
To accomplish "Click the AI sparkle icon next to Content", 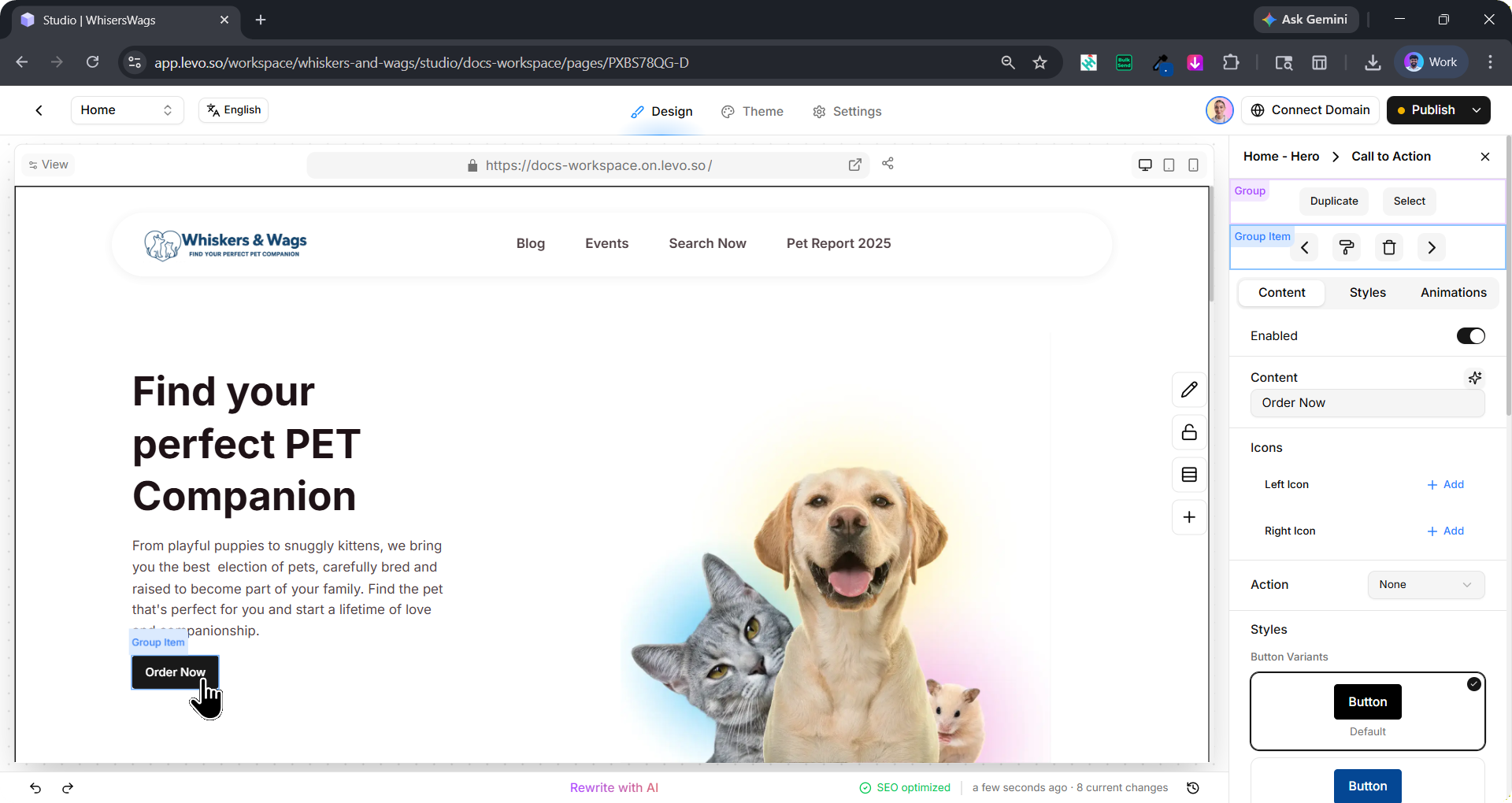I will 1474,378.
